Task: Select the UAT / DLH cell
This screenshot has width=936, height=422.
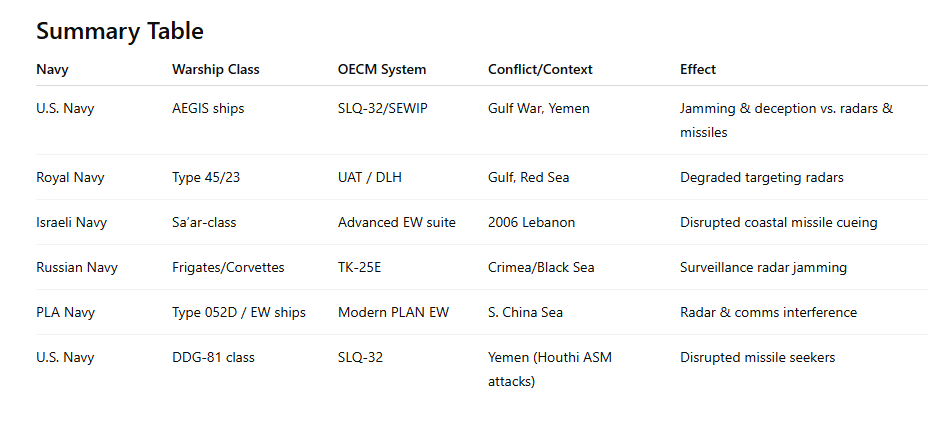Action: click(371, 178)
